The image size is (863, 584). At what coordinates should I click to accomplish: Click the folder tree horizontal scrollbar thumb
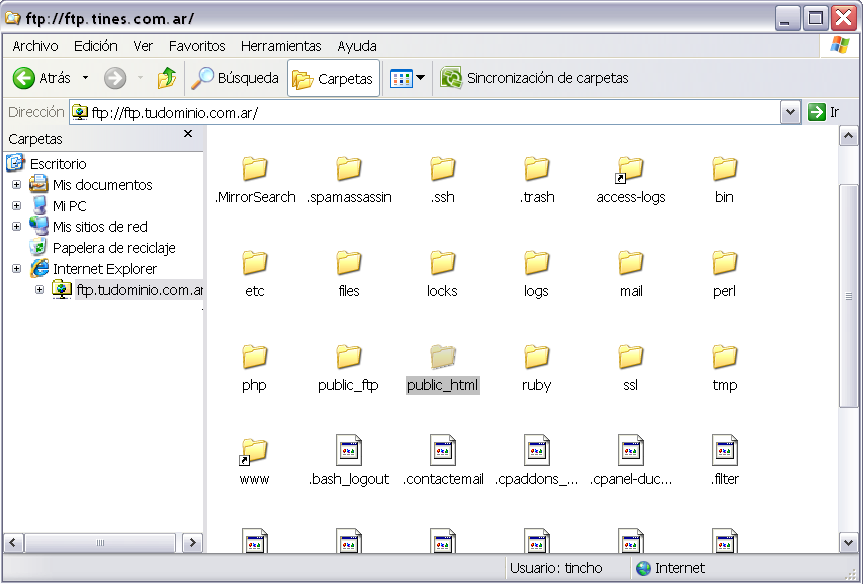(100, 543)
